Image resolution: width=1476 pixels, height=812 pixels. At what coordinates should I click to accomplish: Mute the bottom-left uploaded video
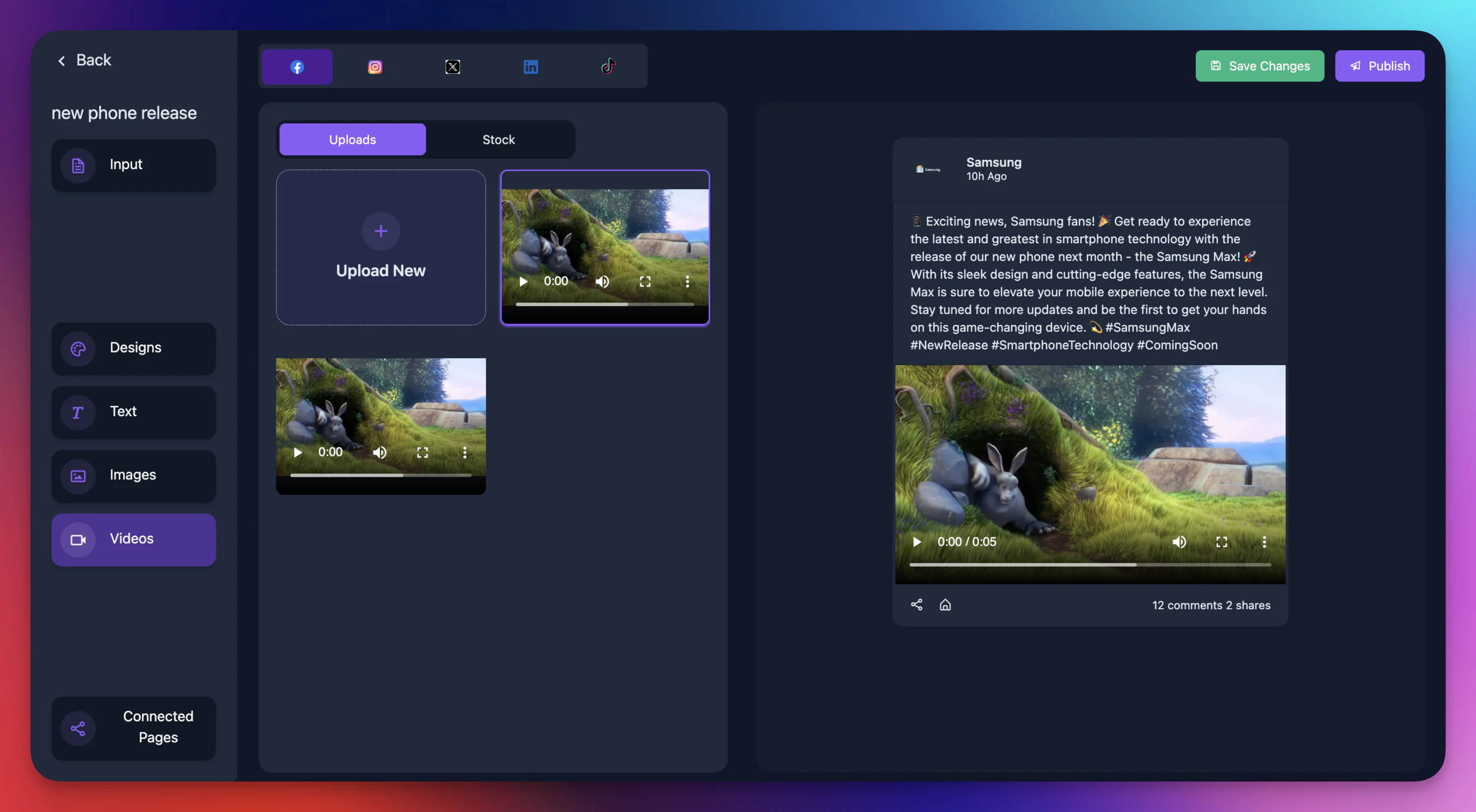tap(379, 452)
